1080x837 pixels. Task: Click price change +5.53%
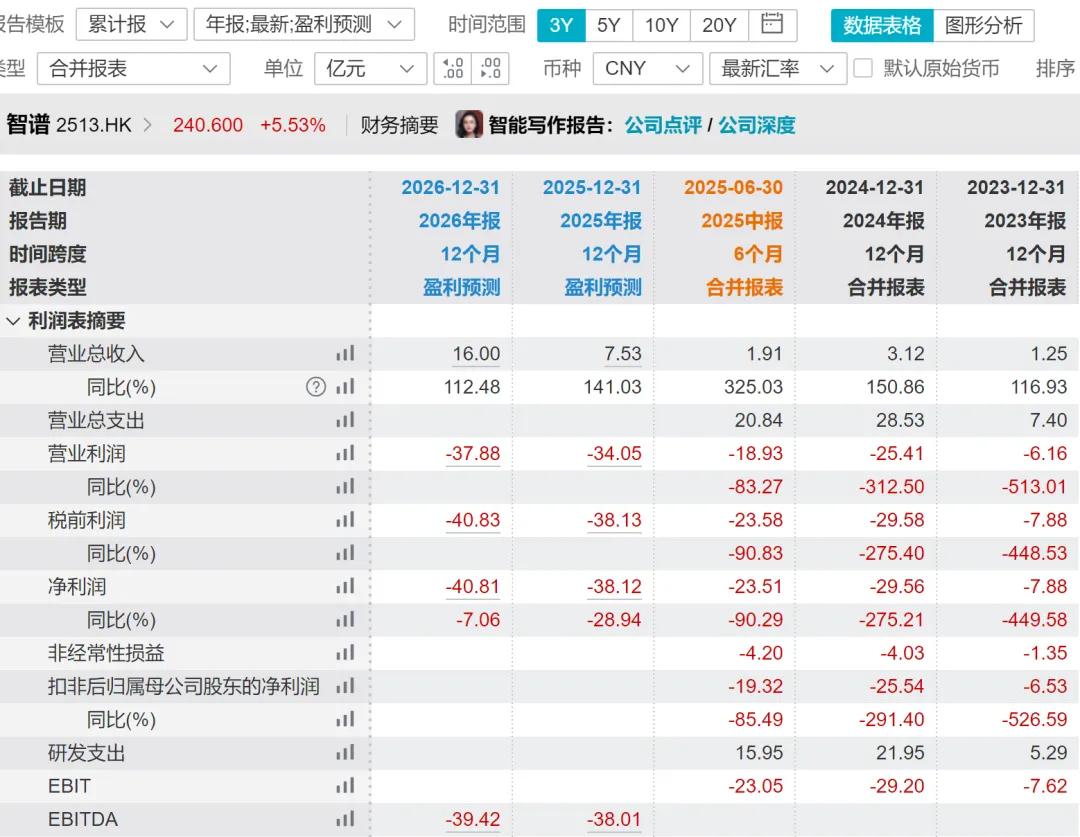tap(293, 125)
